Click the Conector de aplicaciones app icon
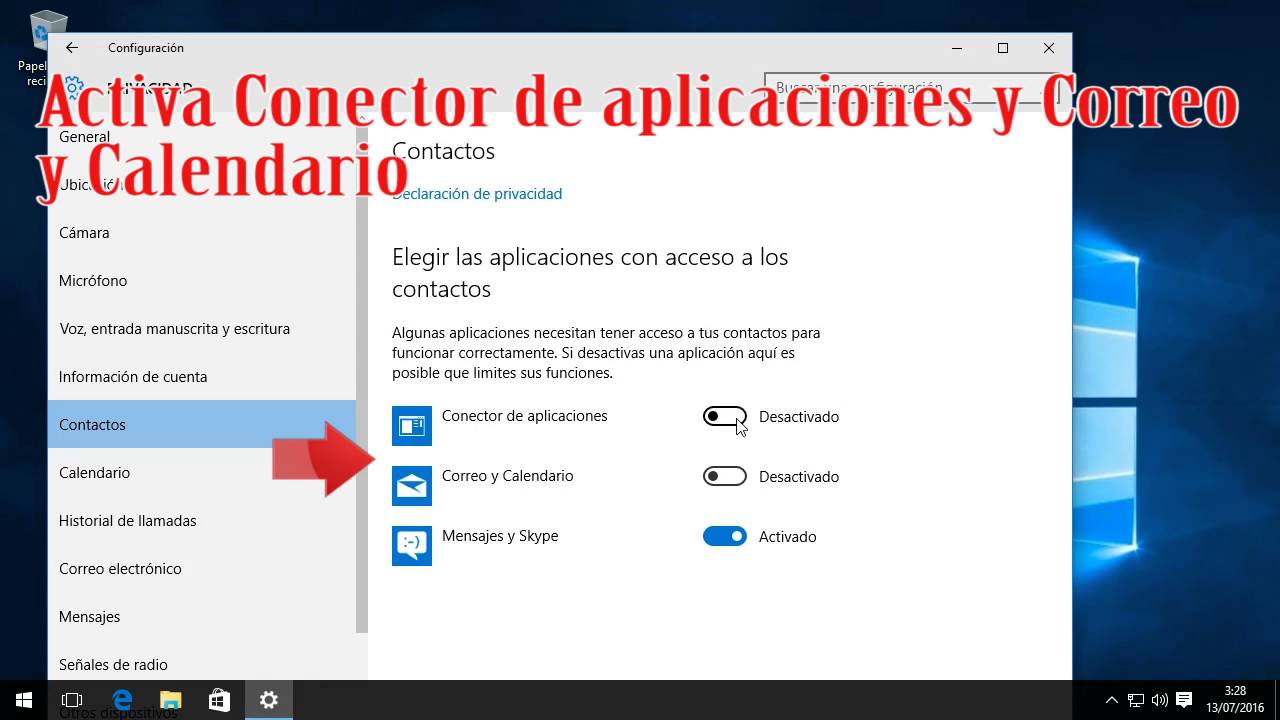 coord(412,426)
